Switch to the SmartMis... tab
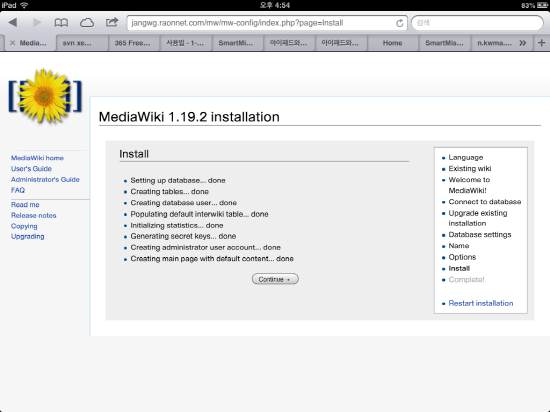The width and height of the screenshot is (550, 412). click(444, 43)
